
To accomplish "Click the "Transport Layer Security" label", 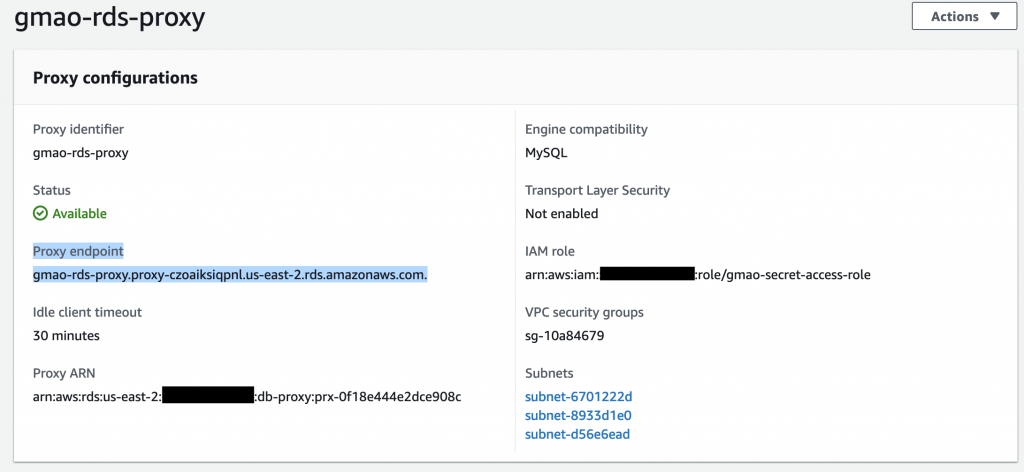I will [597, 190].
